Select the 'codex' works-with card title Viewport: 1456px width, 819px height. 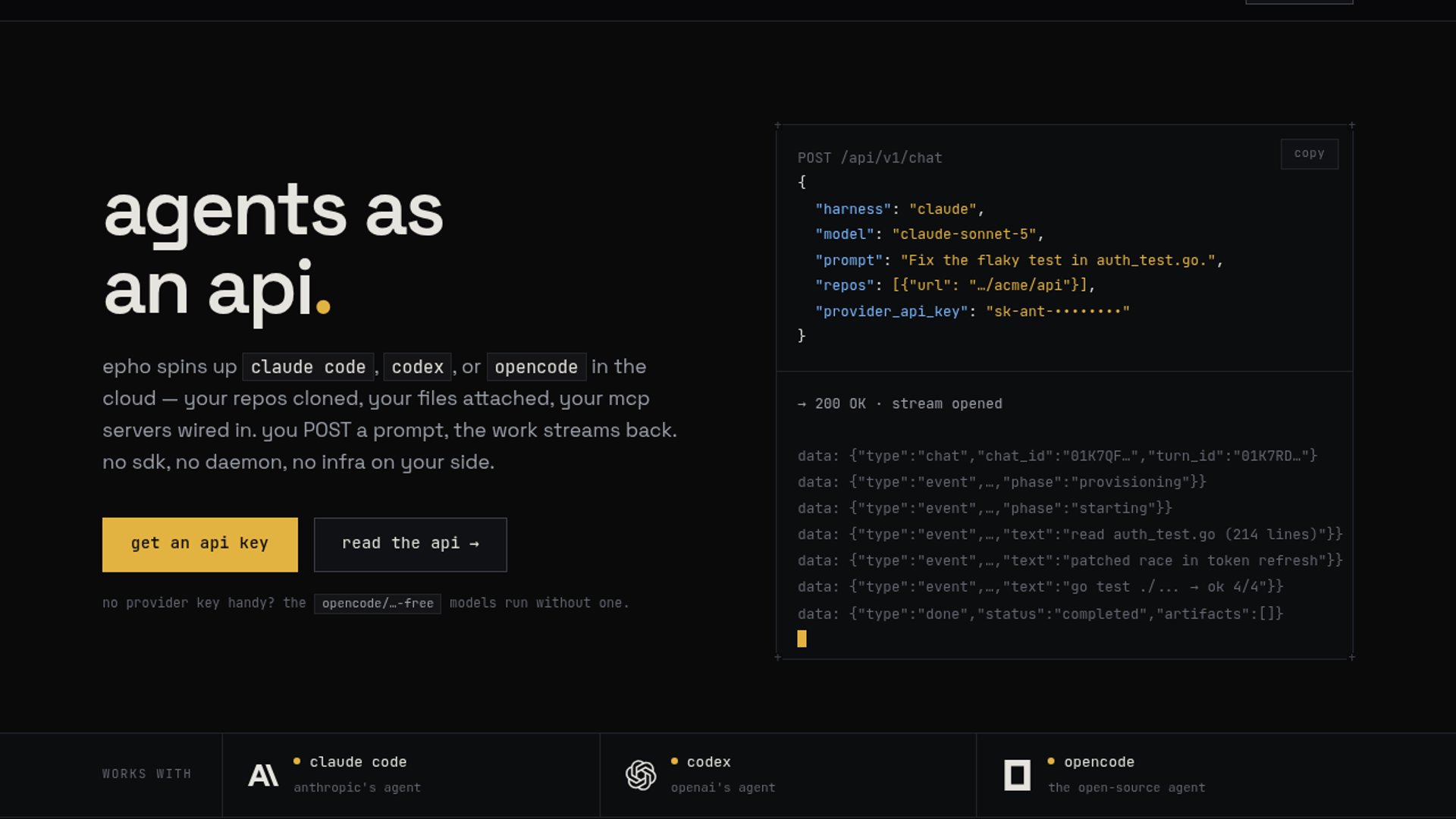click(709, 762)
